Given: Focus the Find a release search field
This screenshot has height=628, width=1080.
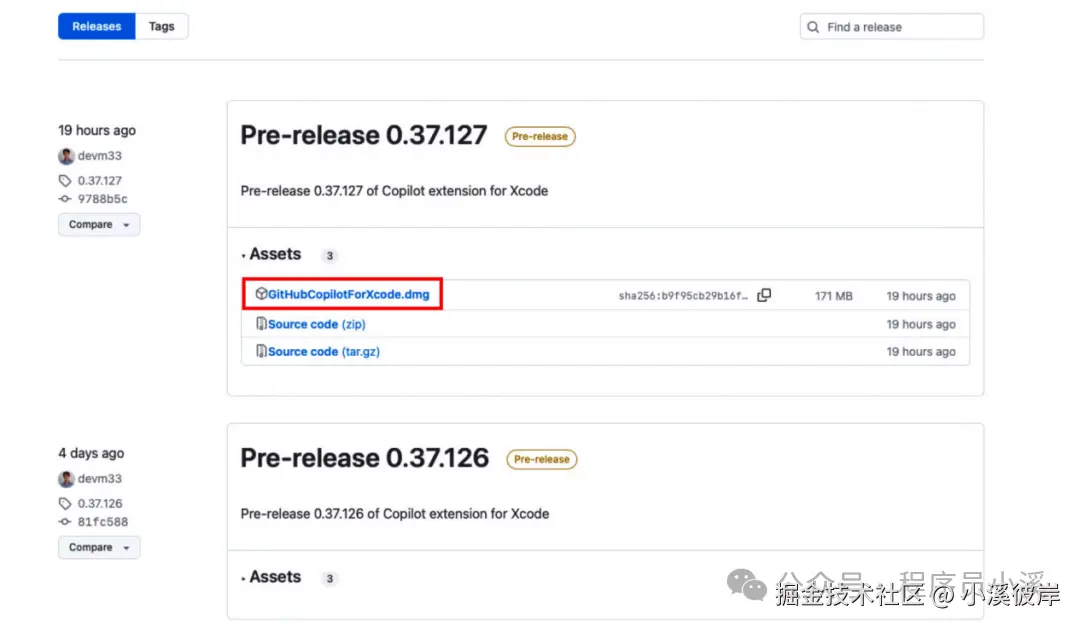Looking at the screenshot, I should click(891, 27).
